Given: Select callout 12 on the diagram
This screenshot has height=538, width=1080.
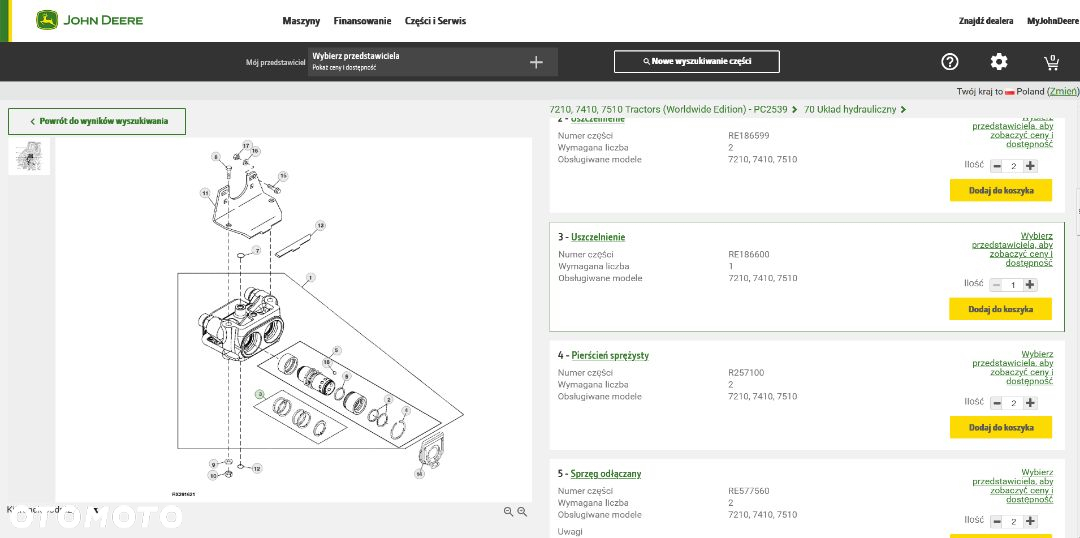Looking at the screenshot, I should 256,468.
